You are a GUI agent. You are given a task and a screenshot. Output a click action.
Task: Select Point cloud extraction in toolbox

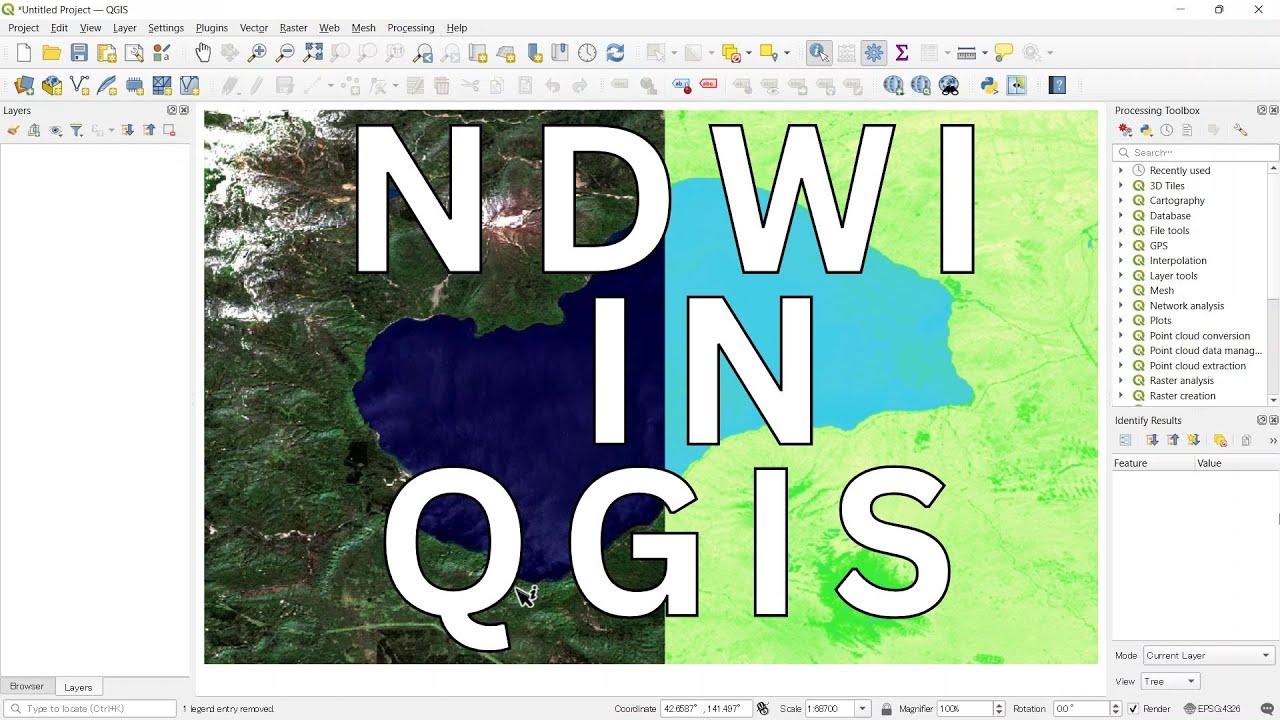[x=1197, y=366]
